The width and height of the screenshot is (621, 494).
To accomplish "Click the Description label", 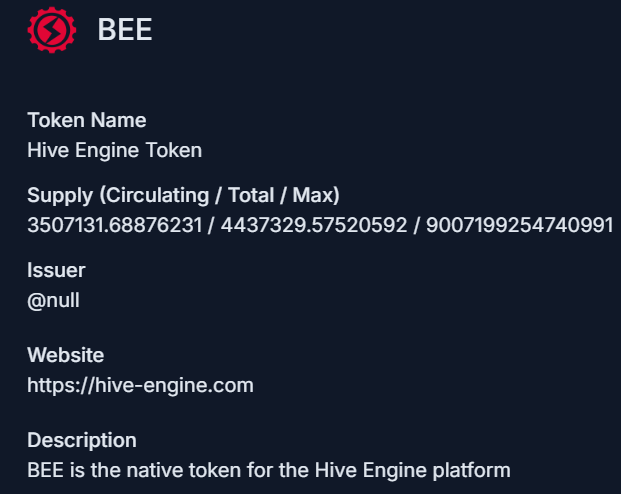I will coord(82,440).
